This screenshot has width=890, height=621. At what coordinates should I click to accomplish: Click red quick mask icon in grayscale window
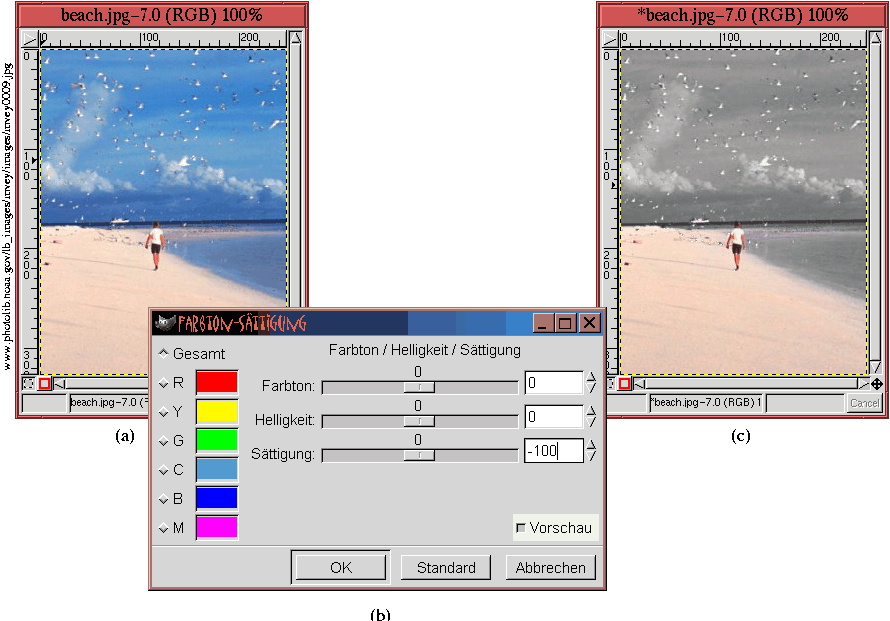coord(625,383)
